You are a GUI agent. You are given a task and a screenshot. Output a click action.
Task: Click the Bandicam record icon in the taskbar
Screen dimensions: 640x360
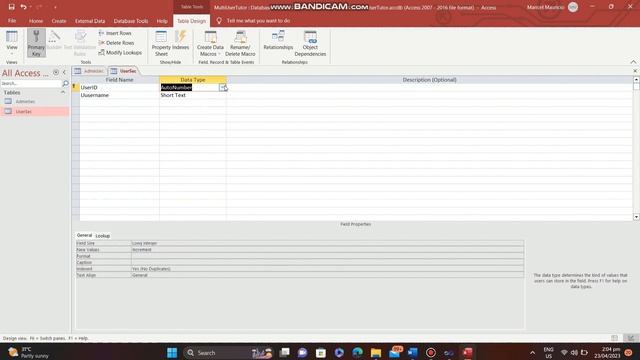[x=431, y=353]
